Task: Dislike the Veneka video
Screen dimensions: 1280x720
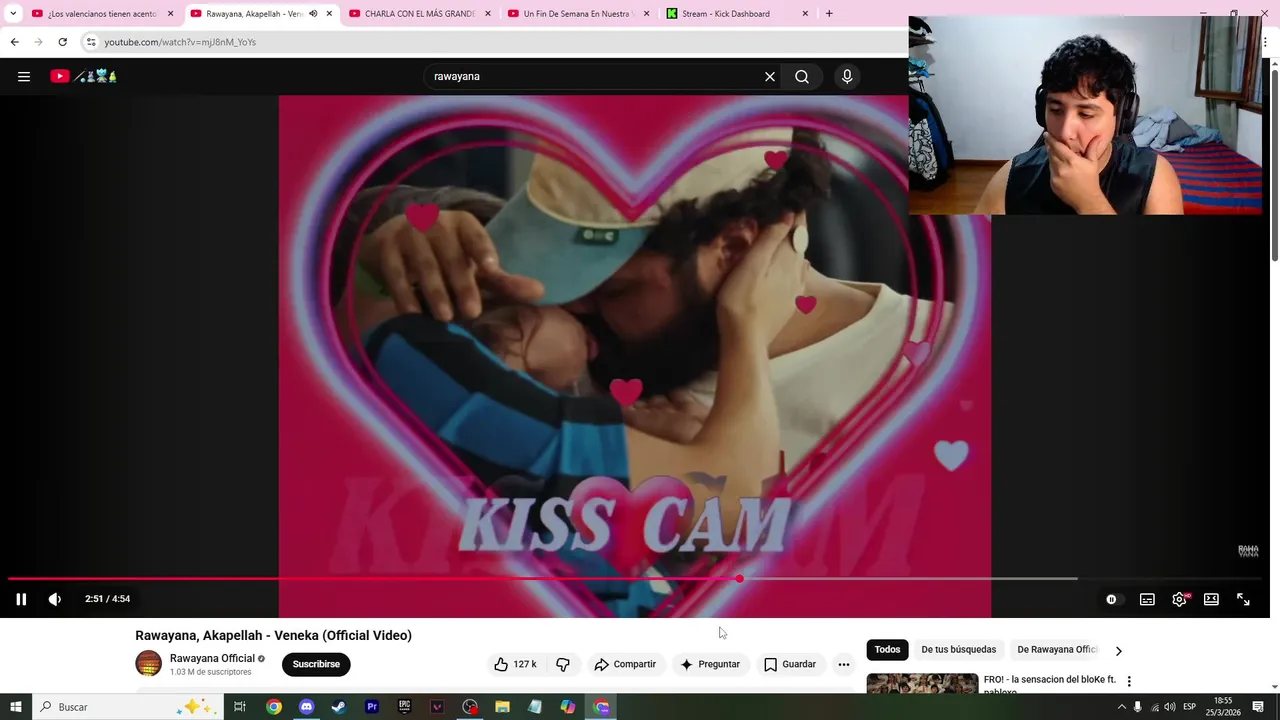Action: 563,664
